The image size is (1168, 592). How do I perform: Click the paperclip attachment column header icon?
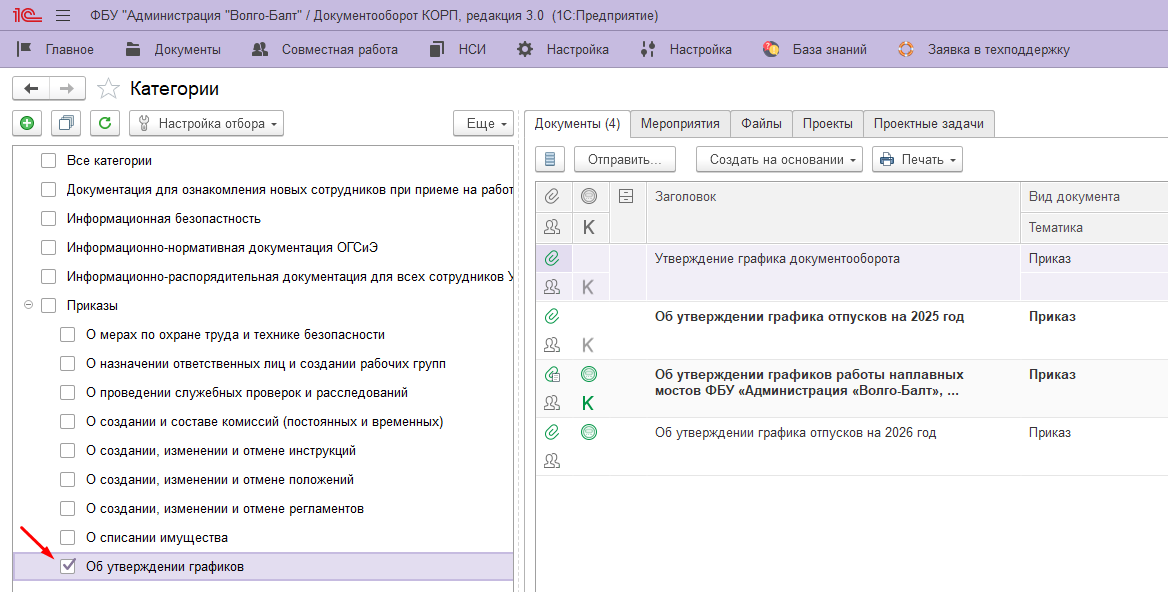pyautogui.click(x=551, y=197)
